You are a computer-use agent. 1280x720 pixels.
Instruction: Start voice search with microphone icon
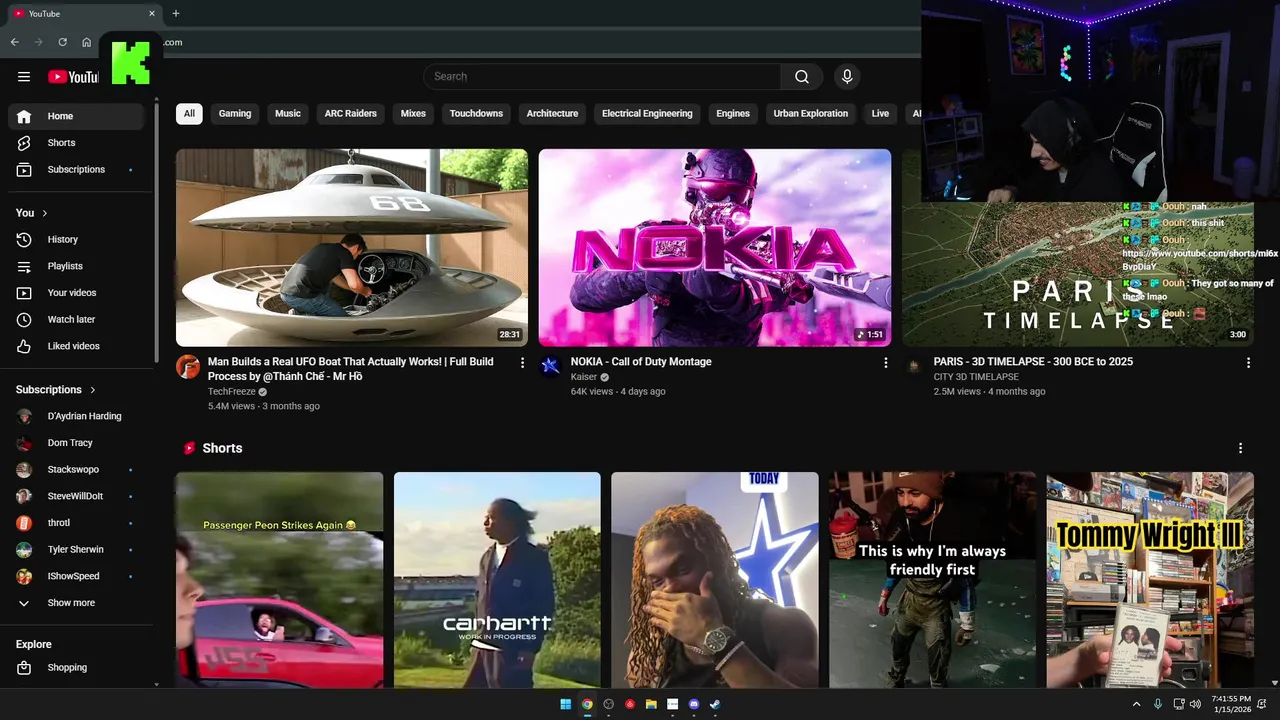click(847, 77)
